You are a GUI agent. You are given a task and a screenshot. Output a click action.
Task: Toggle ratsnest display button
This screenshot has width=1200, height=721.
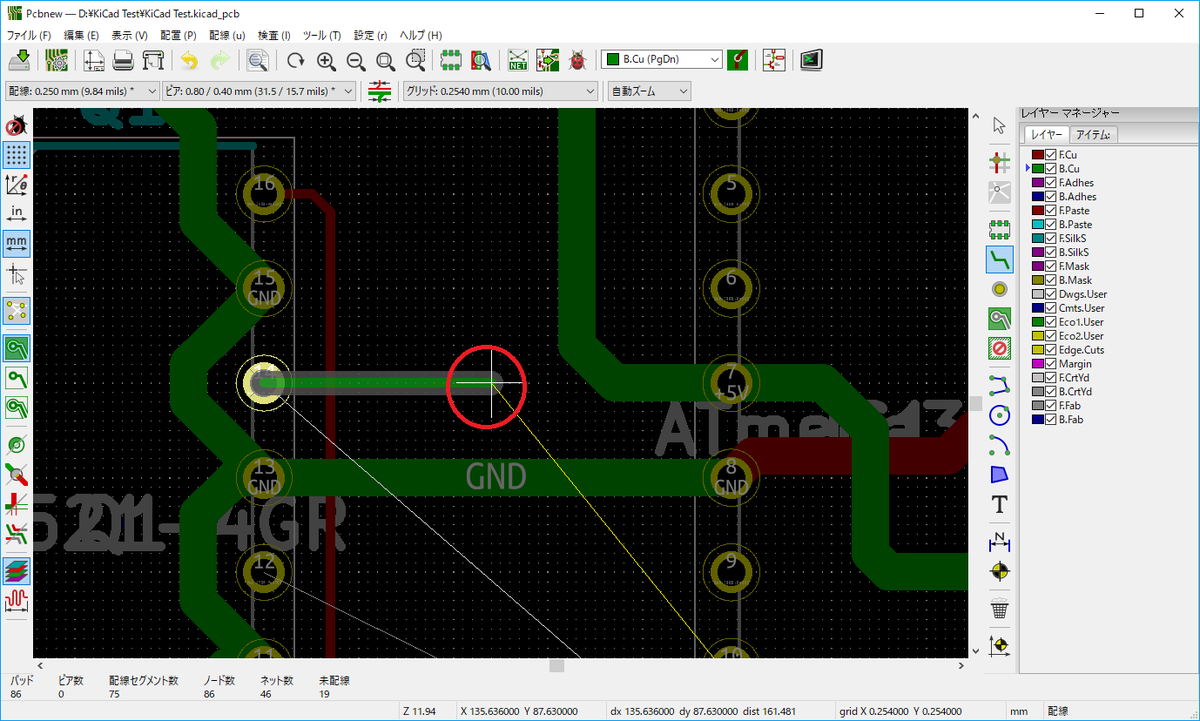coord(16,311)
